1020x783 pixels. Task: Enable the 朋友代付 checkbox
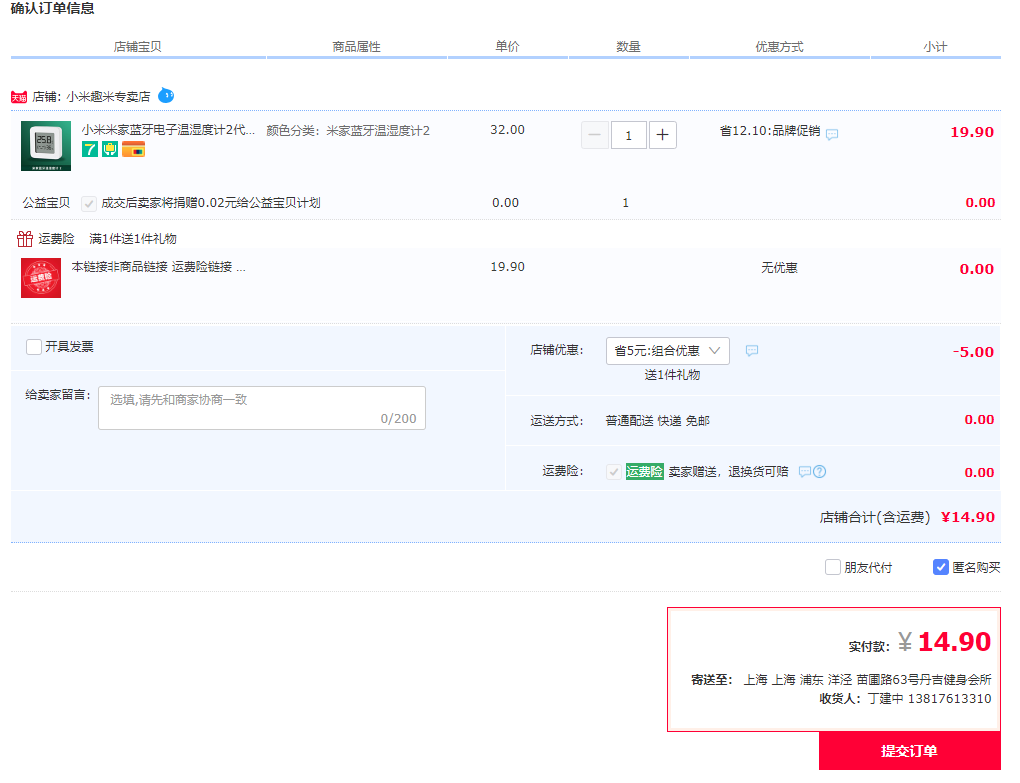coord(833,567)
